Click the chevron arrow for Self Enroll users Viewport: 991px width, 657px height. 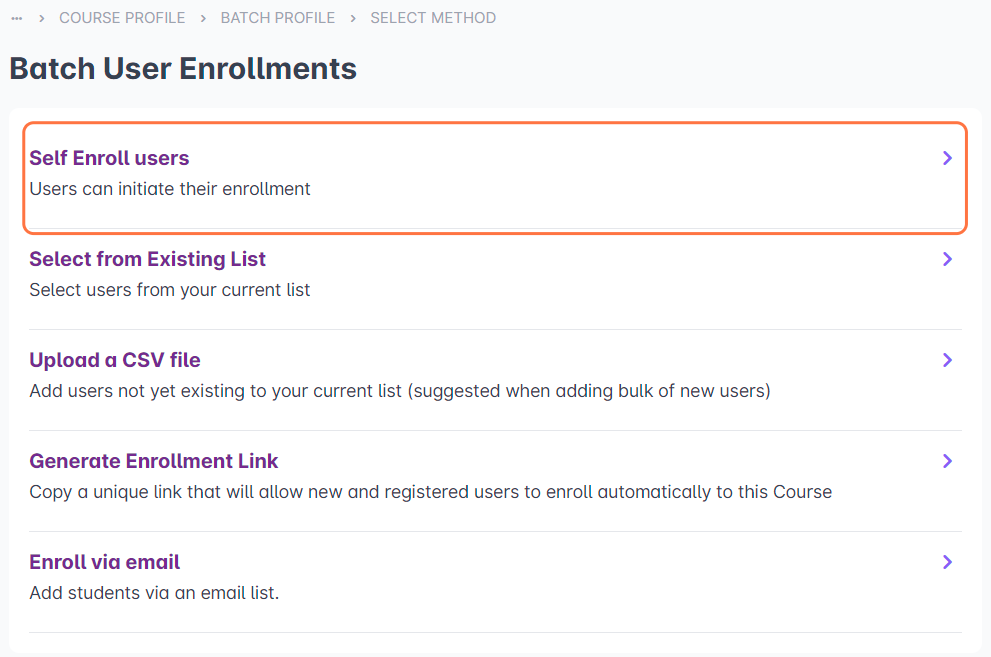coord(947,158)
